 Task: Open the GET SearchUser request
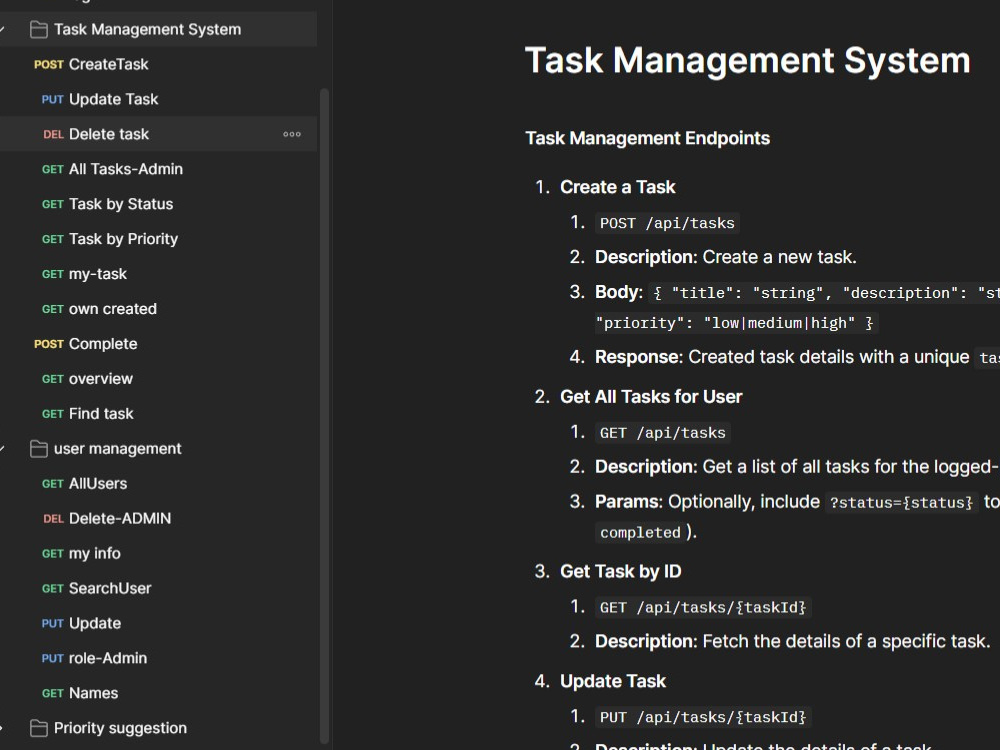pyautogui.click(x=158, y=589)
